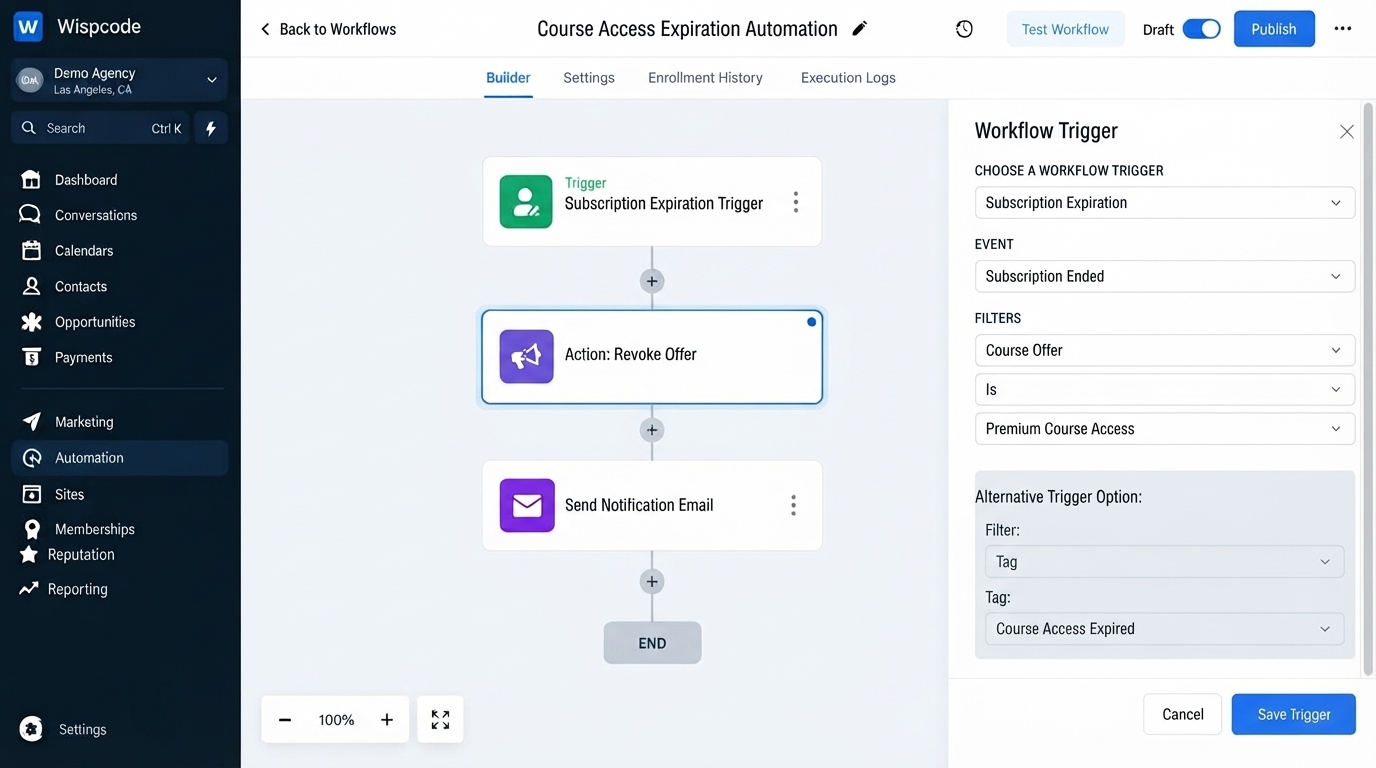Click the Test Workflow button

click(x=1065, y=29)
